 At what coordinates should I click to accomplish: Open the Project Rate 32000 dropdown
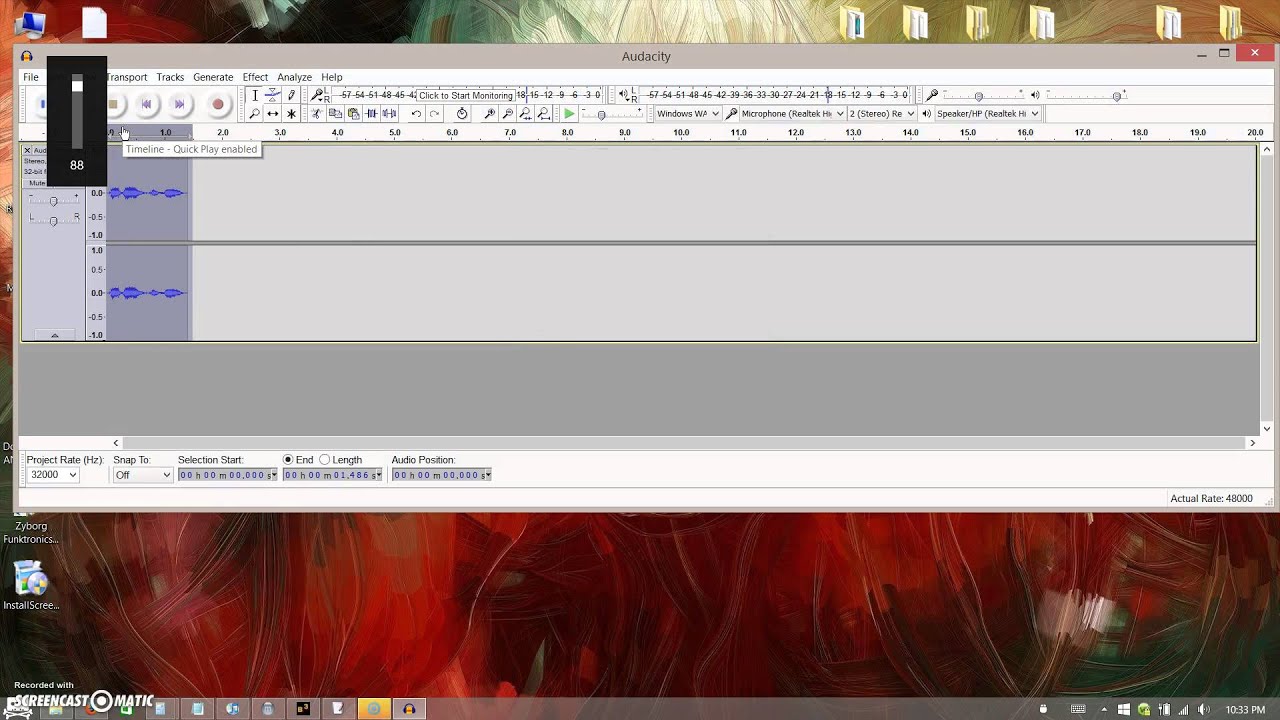point(53,475)
